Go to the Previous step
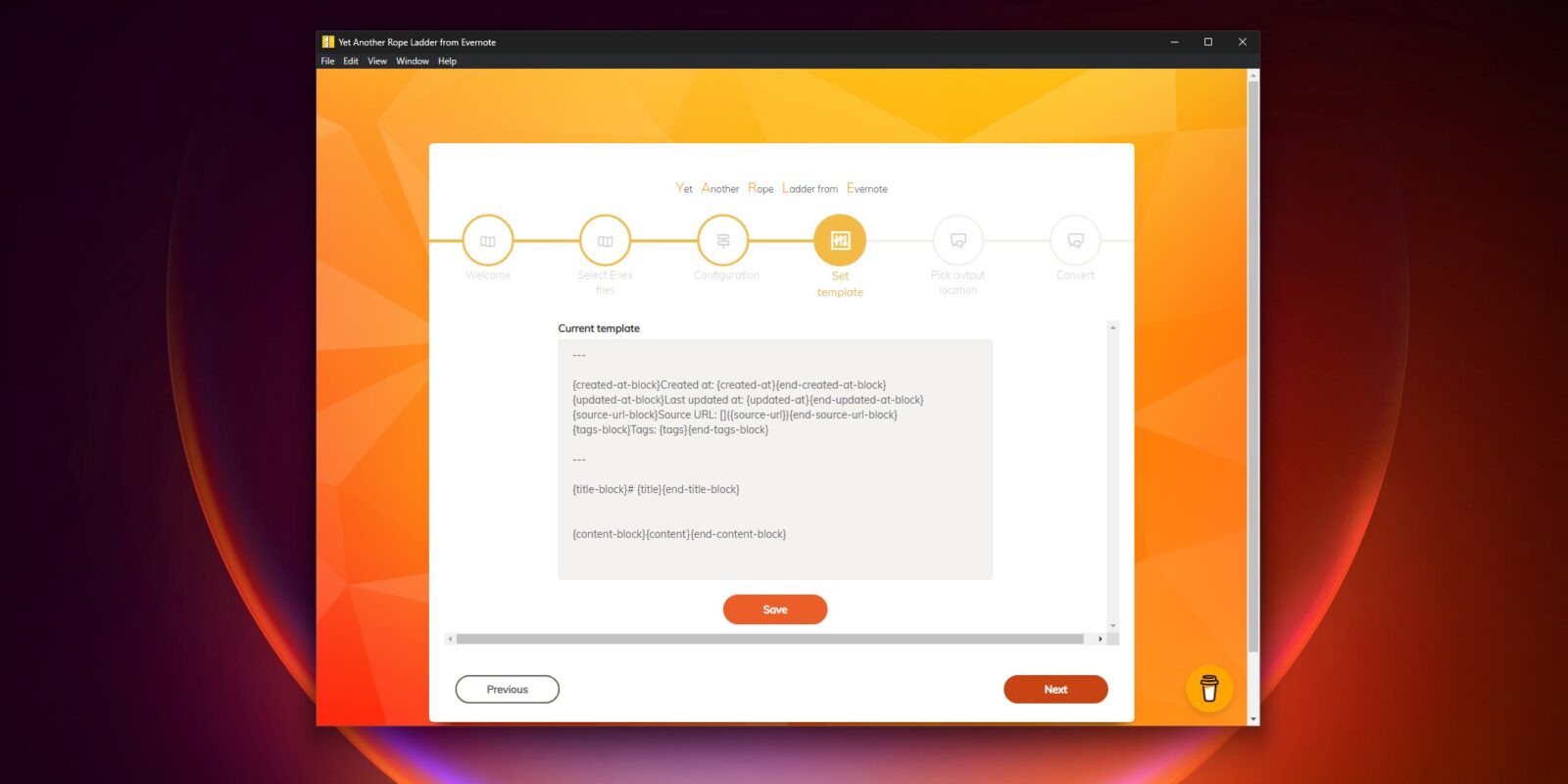Viewport: 1568px width, 784px height. (x=508, y=689)
